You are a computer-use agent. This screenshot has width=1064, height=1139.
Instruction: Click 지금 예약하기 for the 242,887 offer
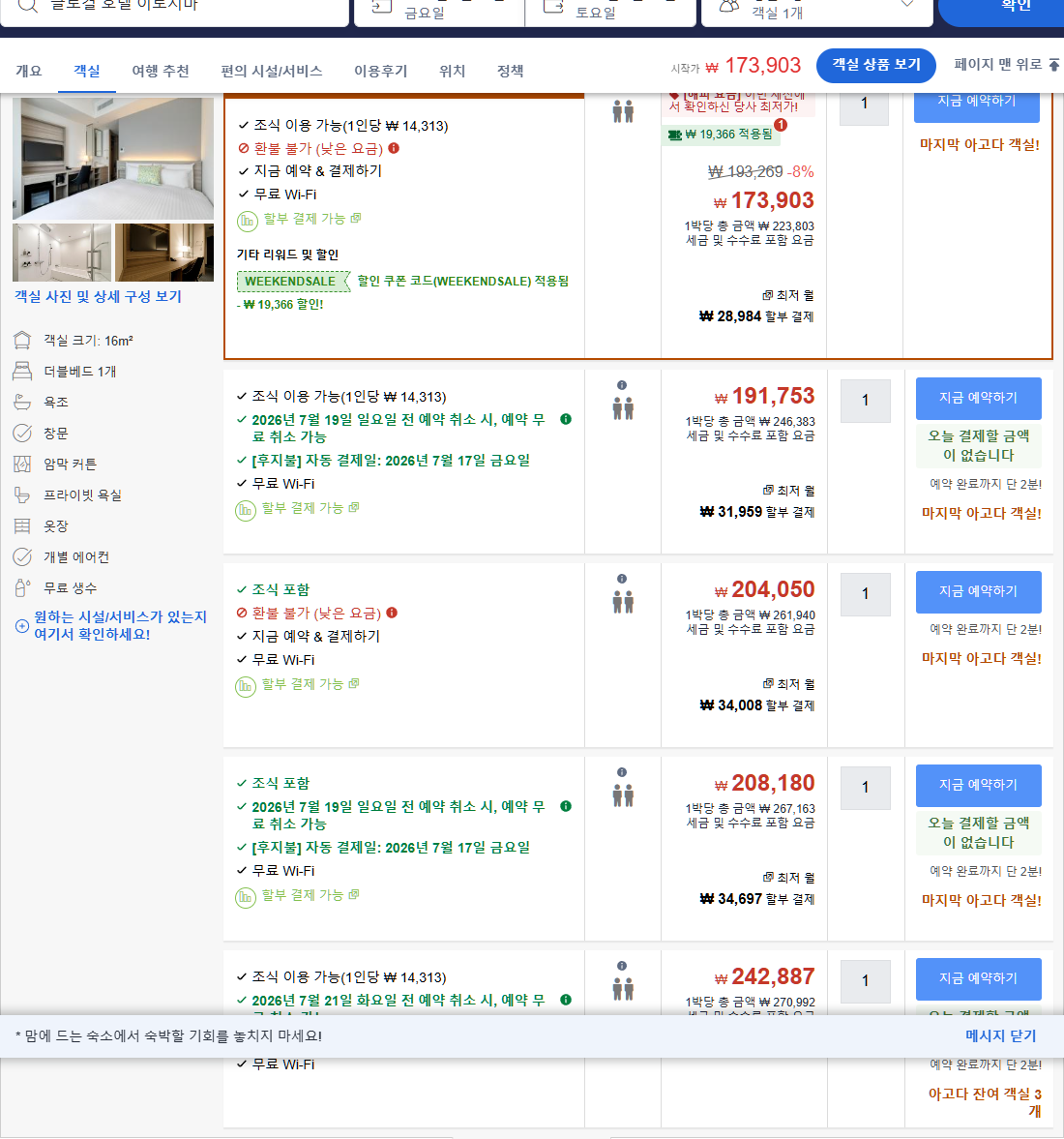point(978,978)
